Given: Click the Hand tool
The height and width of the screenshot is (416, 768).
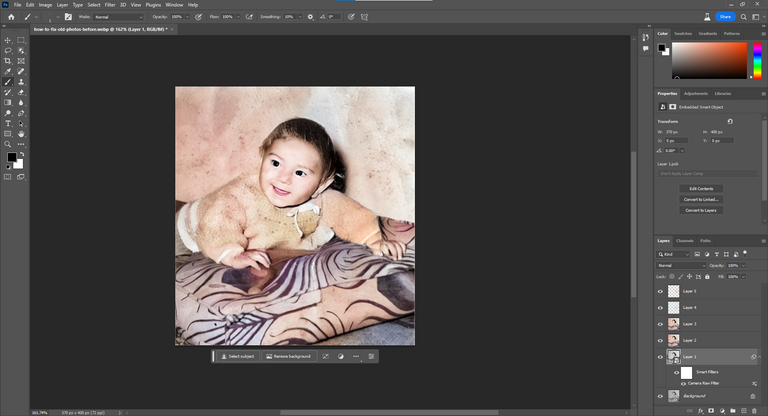Looking at the screenshot, I should click(x=21, y=134).
